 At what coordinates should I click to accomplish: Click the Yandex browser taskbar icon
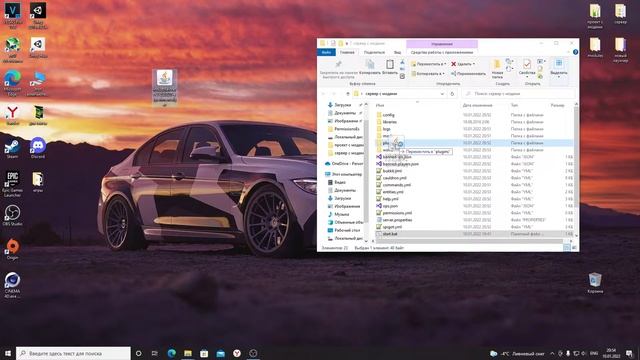pos(237,353)
